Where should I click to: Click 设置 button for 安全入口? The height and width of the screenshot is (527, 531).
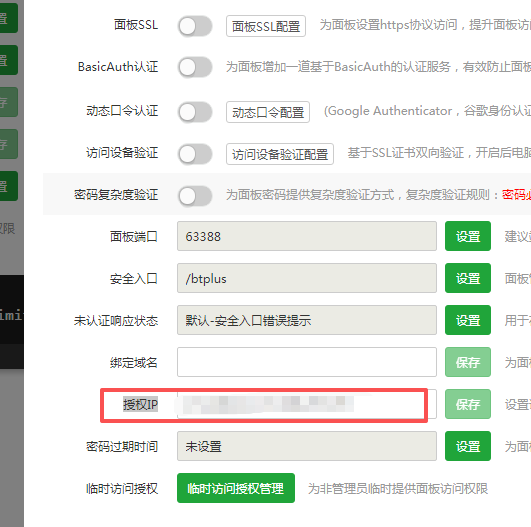click(x=468, y=278)
